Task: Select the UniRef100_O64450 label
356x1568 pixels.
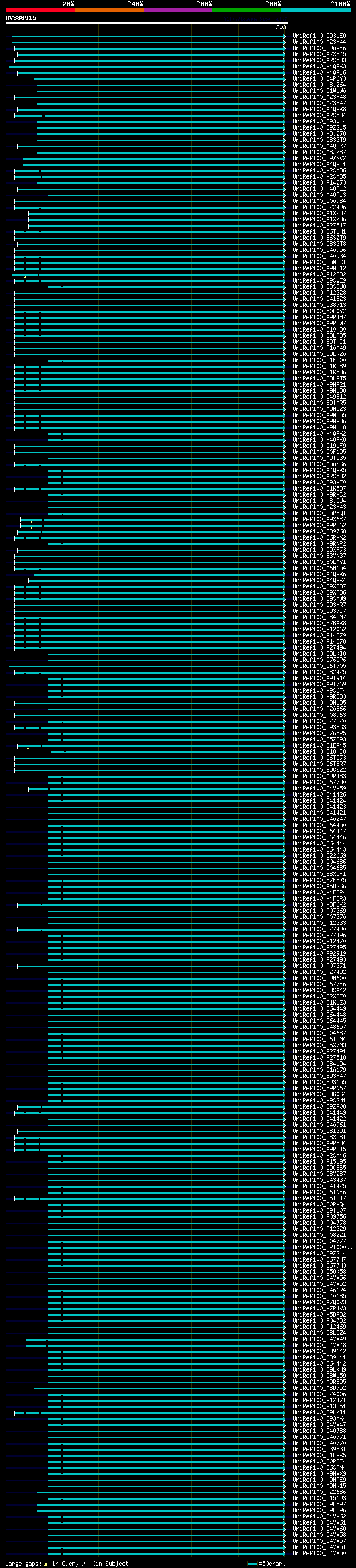Action: click(x=319, y=825)
